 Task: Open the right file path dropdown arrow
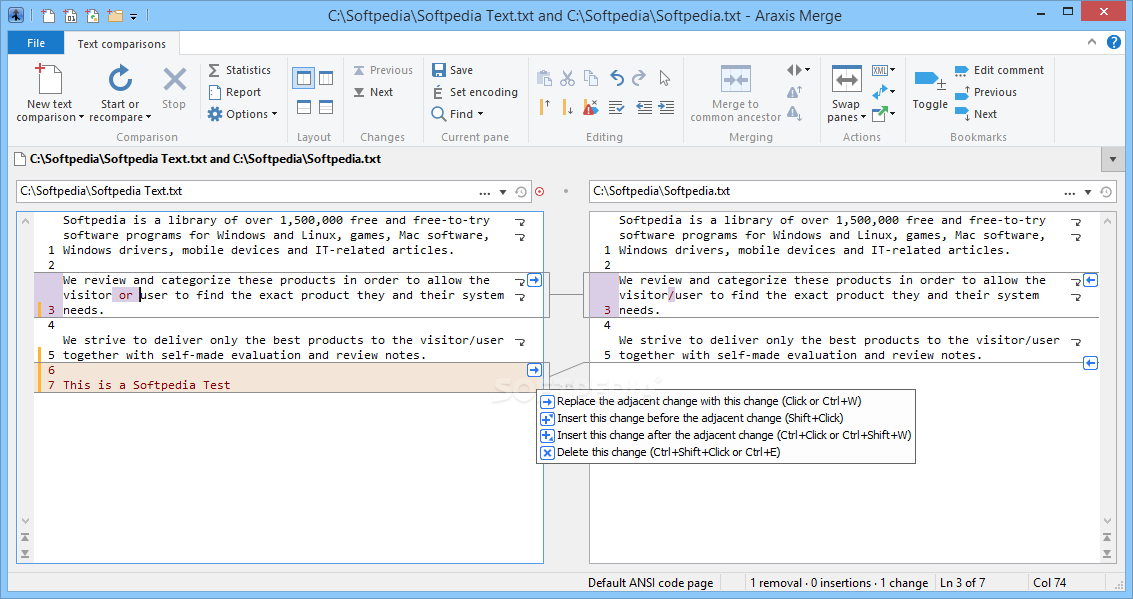(1087, 192)
